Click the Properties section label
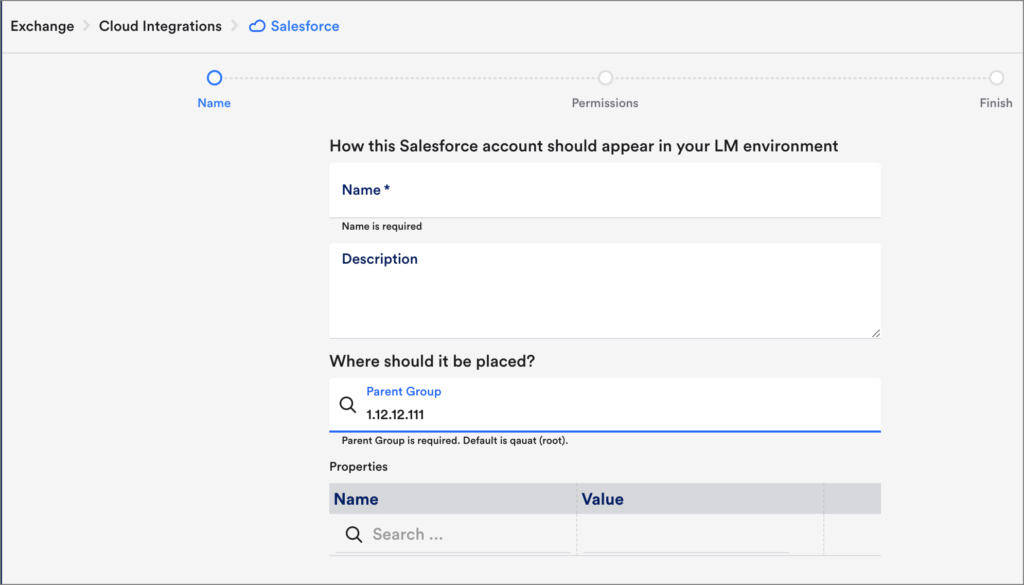 (359, 467)
